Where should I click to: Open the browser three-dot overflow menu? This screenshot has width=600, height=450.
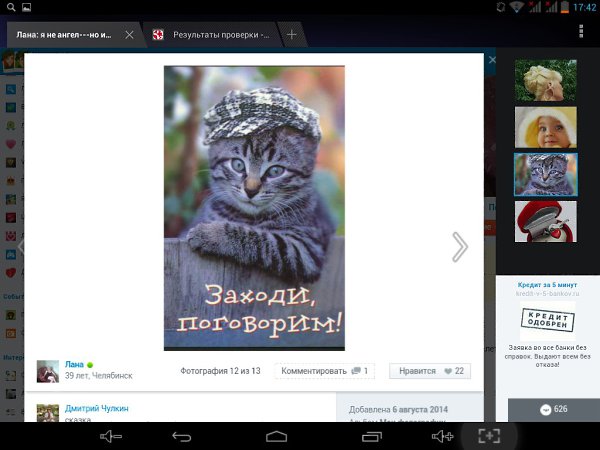tap(582, 33)
